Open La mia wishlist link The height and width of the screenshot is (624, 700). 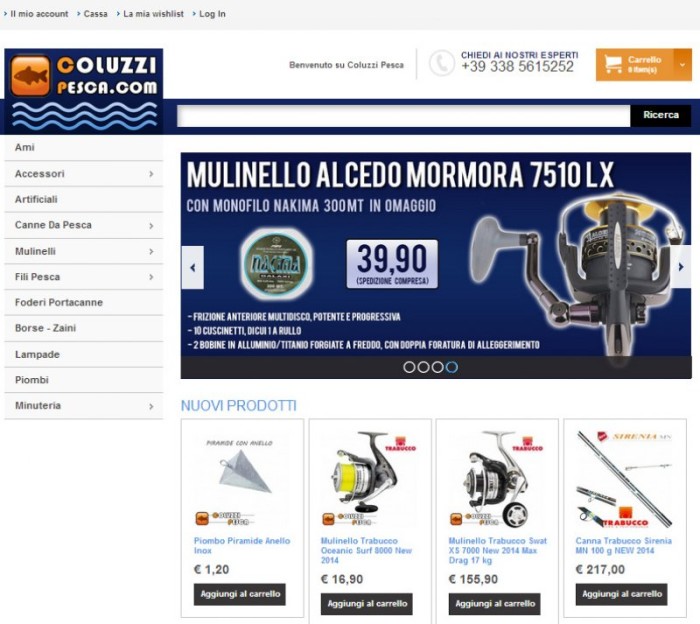[153, 14]
